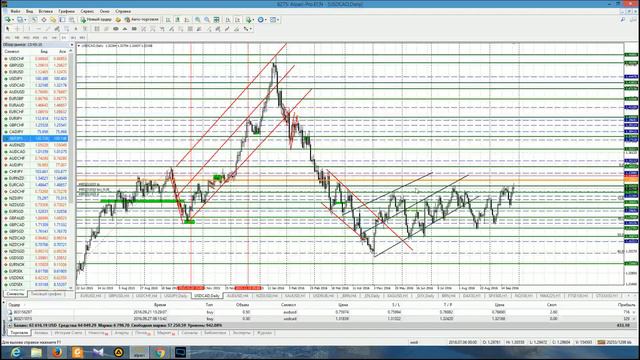Image resolution: width=640 pixels, height=360 pixels.
Task: Close the Market Watch panel
Action: coord(72,44)
